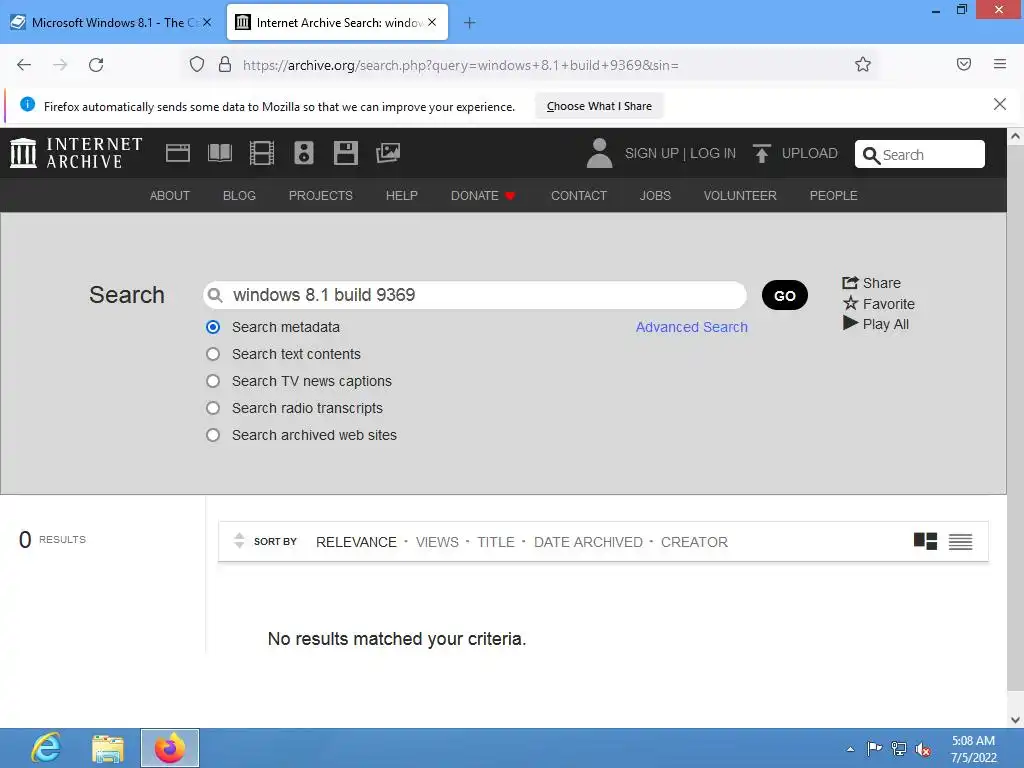This screenshot has width=1024, height=768.
Task: Click the muted volume tray icon
Action: pyautogui.click(x=923, y=748)
